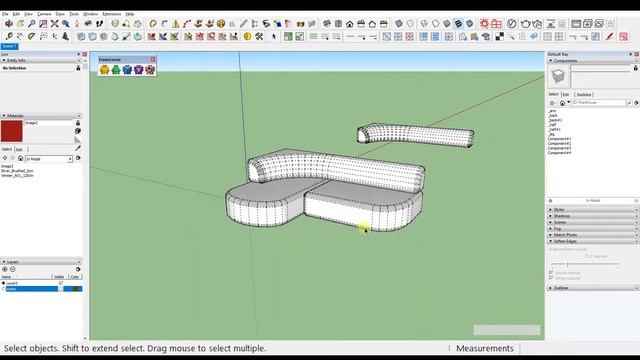Click the circled checkmark toolbar icon
The width and height of the screenshot is (640, 360).
point(511,24)
